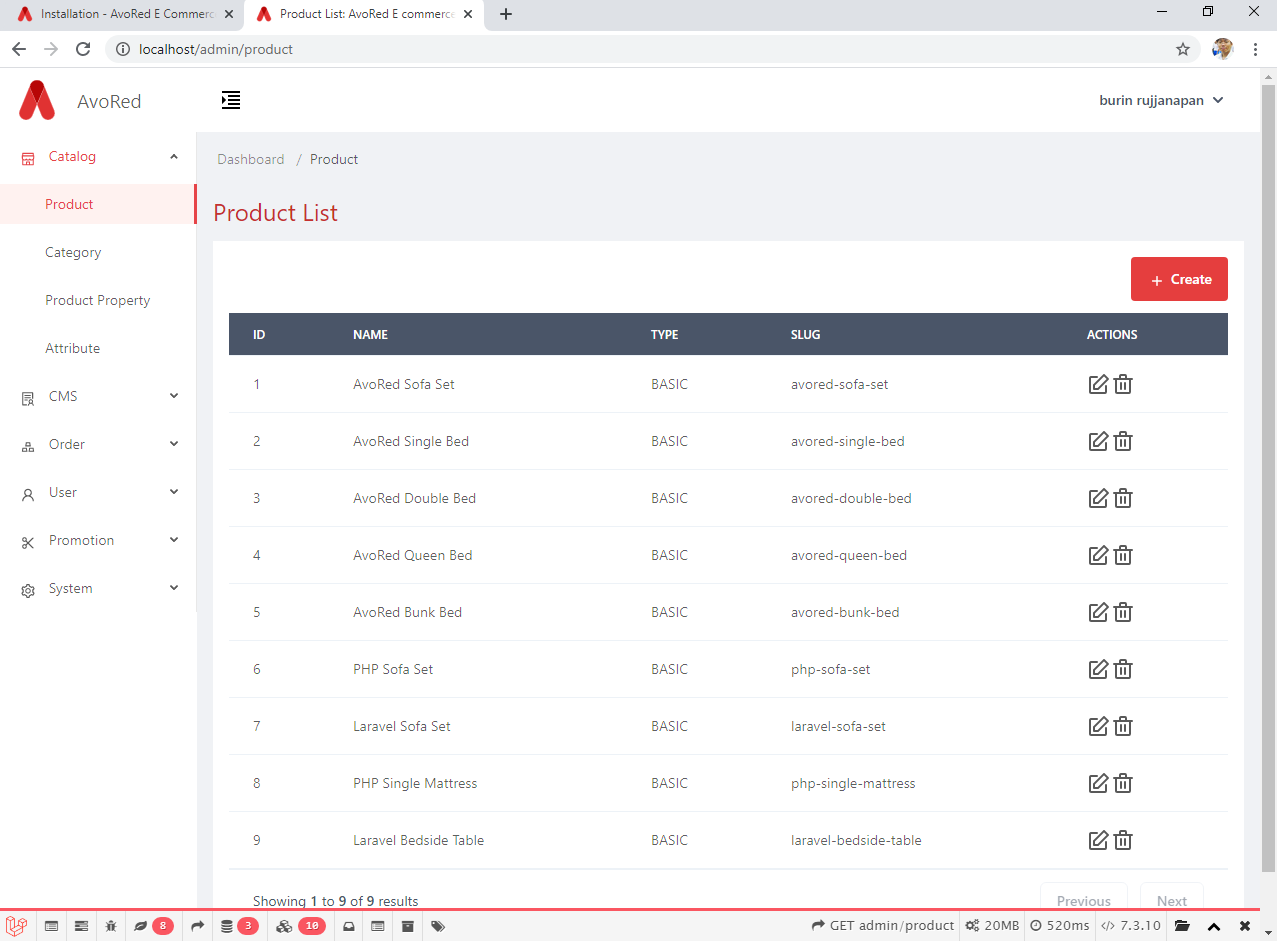The image size is (1277, 941).
Task: Open the burin rujjanapan user dropdown
Action: (x=1160, y=100)
